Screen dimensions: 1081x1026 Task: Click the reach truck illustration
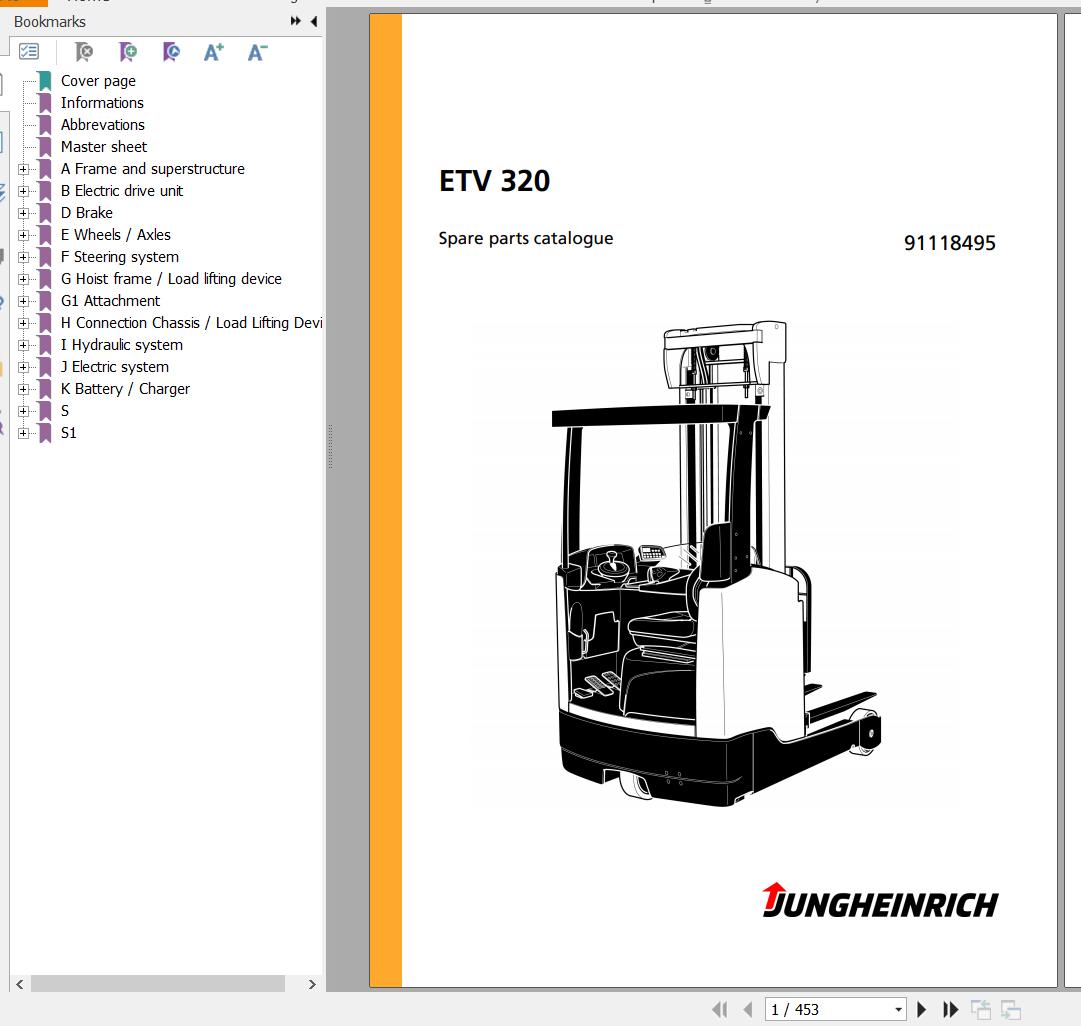716,563
